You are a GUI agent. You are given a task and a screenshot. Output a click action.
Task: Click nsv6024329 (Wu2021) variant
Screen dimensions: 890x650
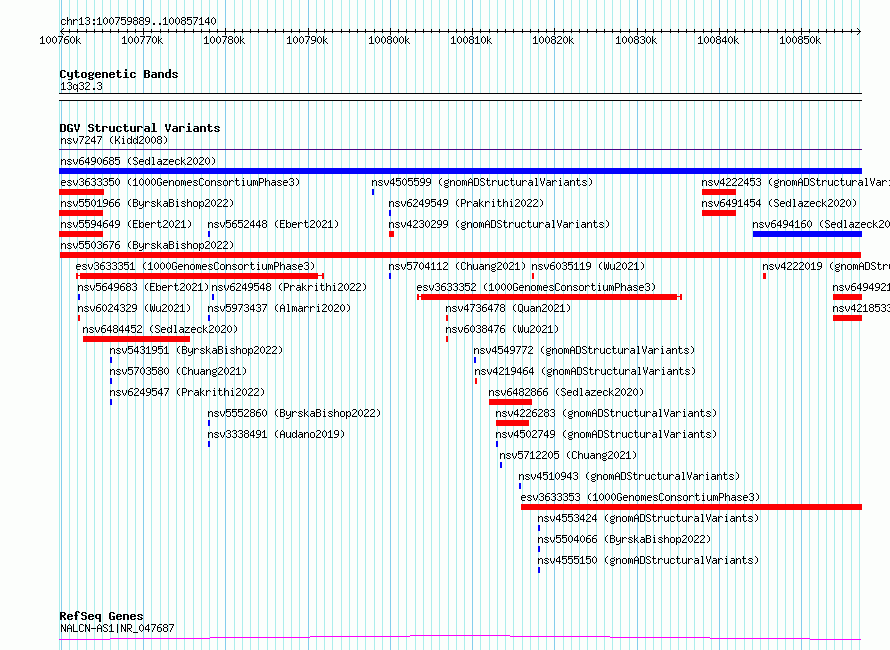pos(134,308)
